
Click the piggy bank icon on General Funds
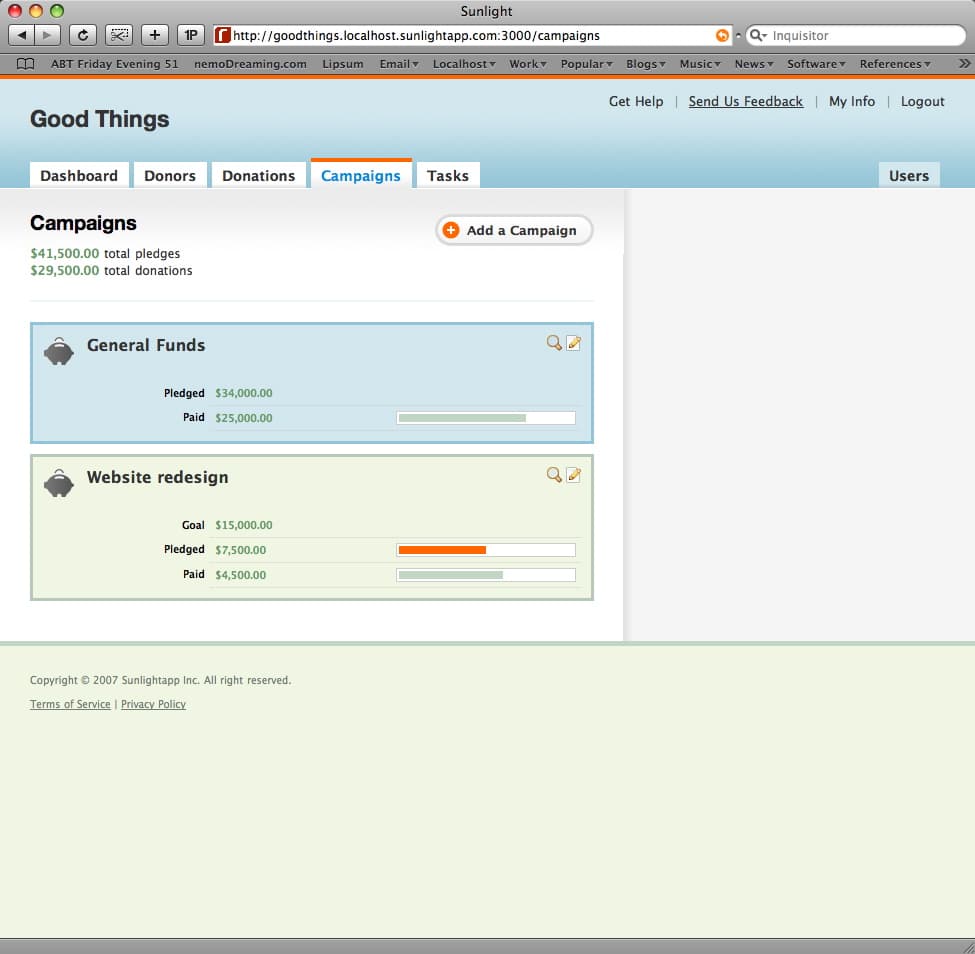tap(58, 351)
